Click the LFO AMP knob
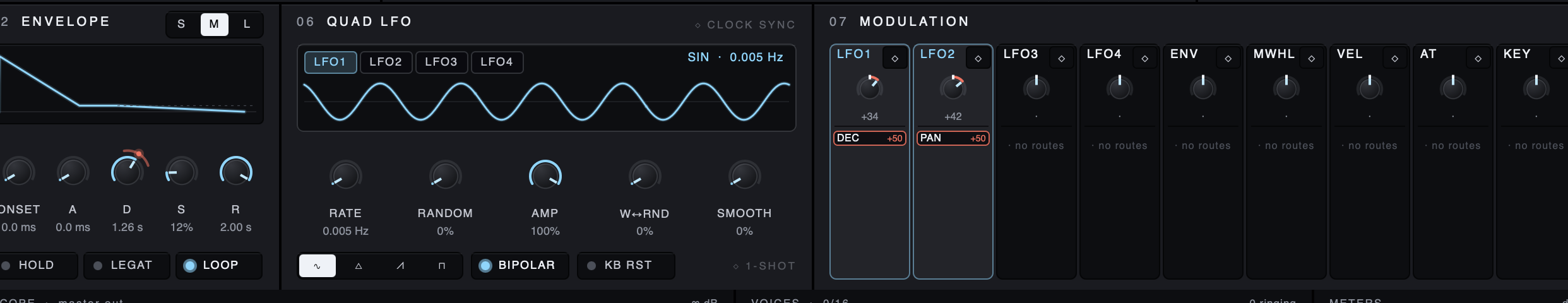1568x303 pixels. pyautogui.click(x=545, y=175)
